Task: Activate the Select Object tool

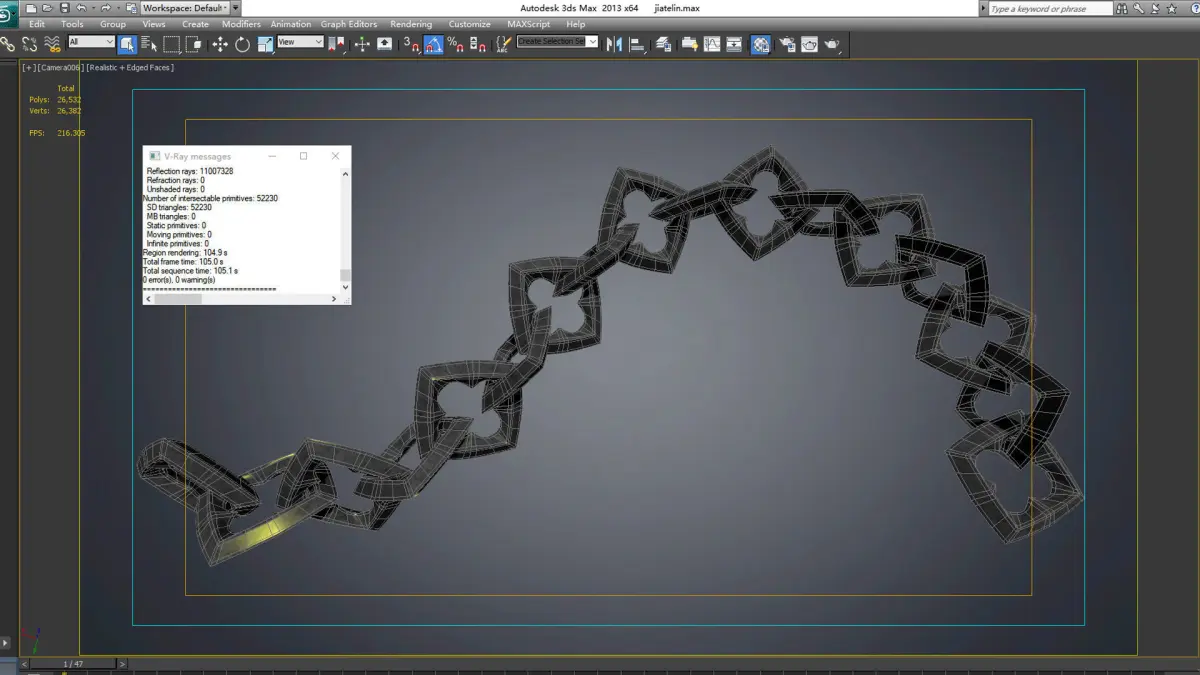Action: pos(127,44)
